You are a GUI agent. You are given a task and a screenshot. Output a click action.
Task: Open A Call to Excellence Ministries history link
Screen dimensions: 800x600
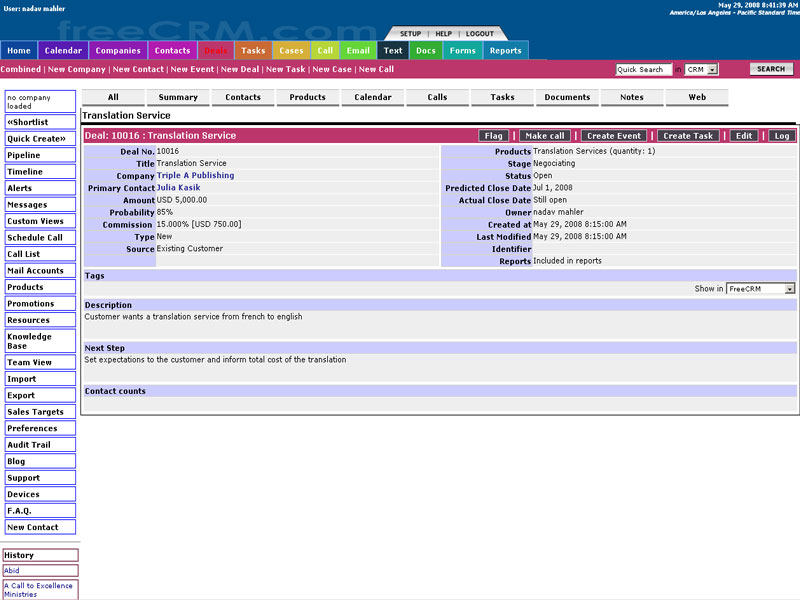point(40,590)
